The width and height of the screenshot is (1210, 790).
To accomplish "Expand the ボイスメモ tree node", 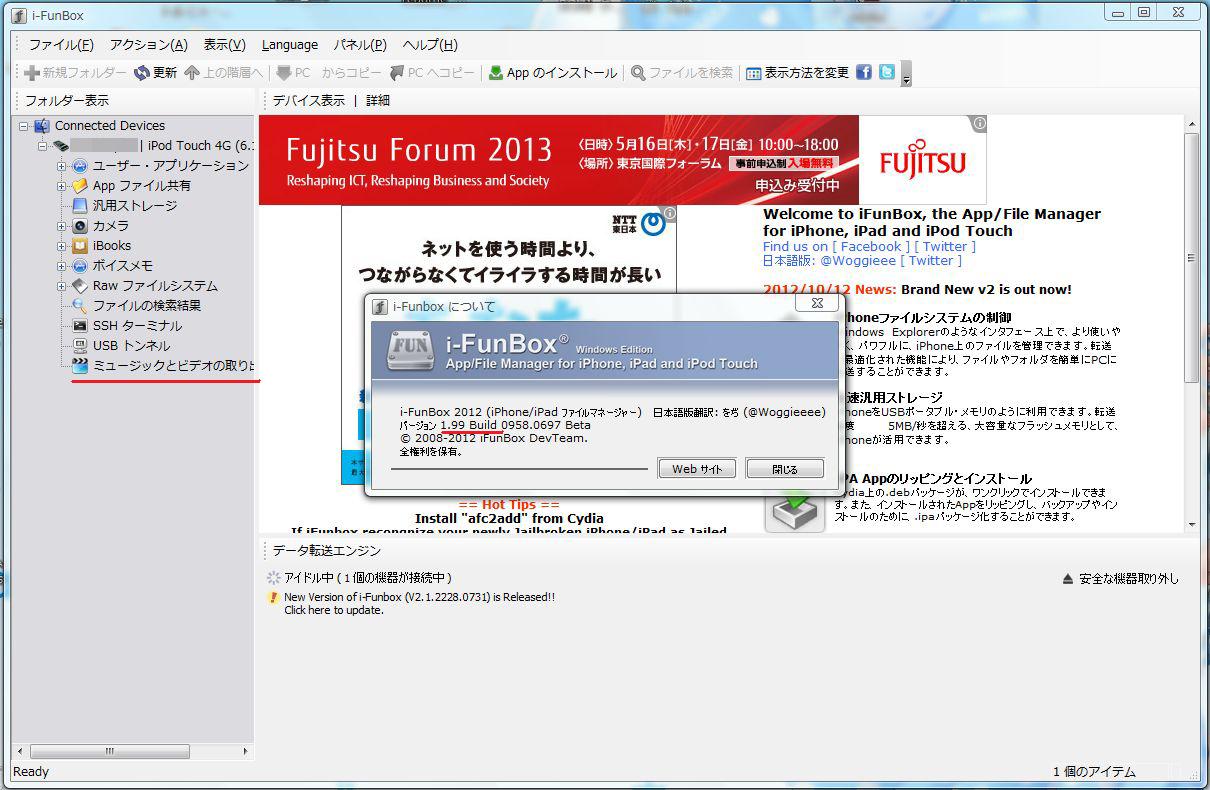I will (x=61, y=266).
